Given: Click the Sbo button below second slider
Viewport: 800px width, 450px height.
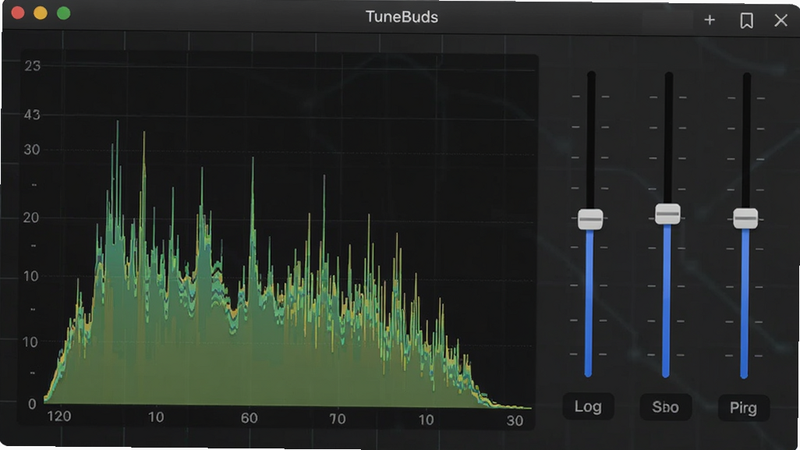Looking at the screenshot, I should (x=665, y=407).
